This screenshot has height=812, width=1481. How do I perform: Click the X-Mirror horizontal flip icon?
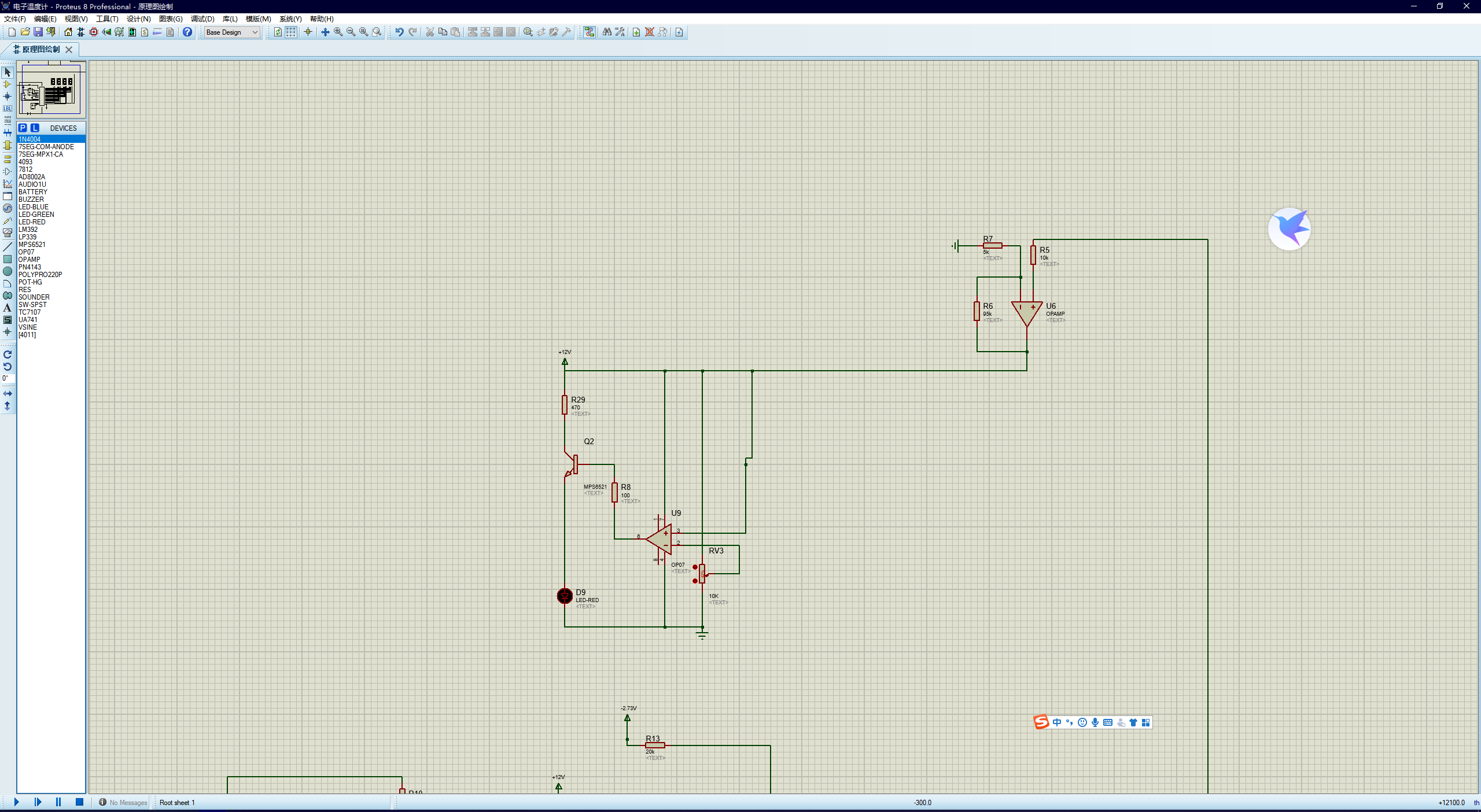tap(8, 393)
